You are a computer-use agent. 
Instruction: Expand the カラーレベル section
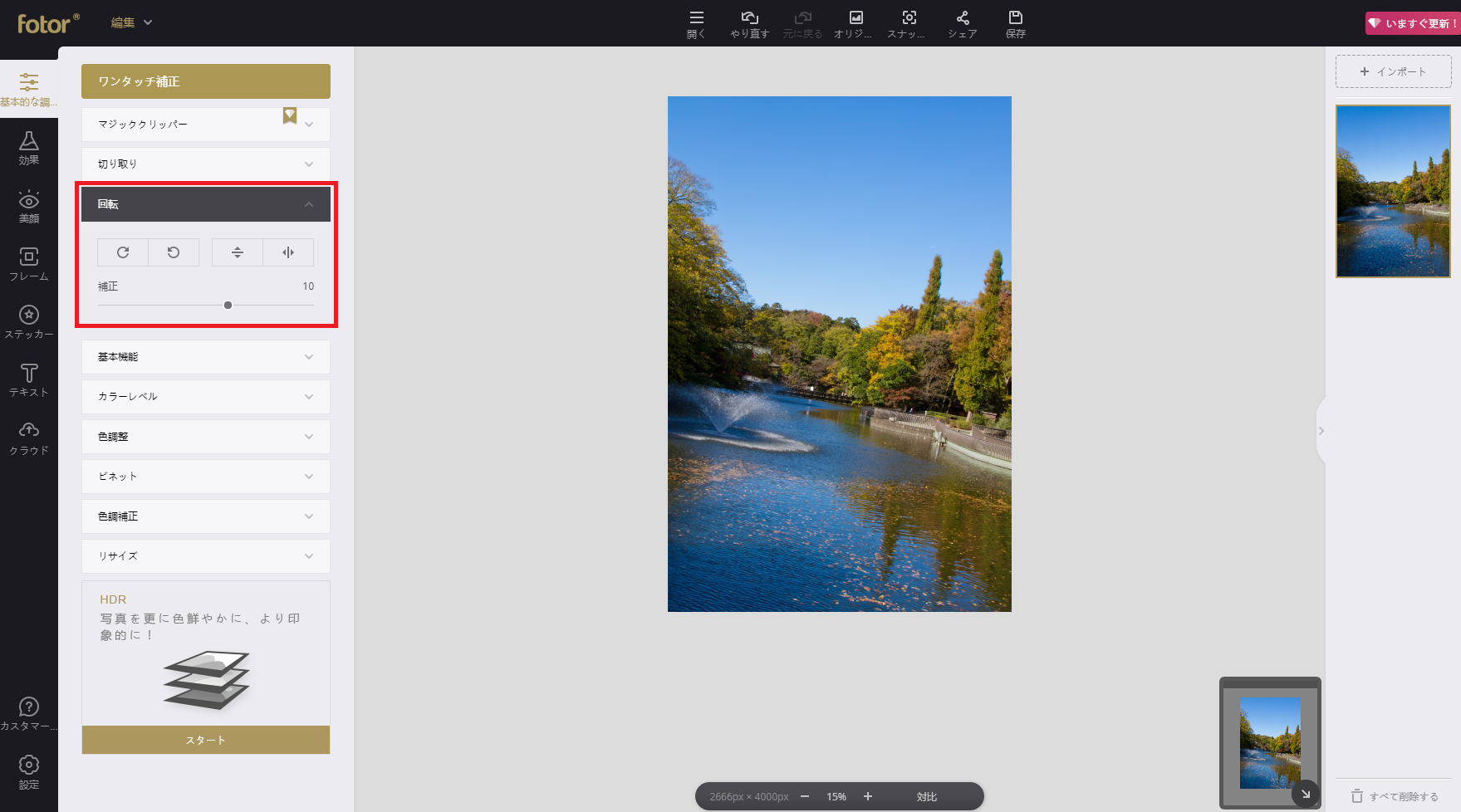click(206, 397)
